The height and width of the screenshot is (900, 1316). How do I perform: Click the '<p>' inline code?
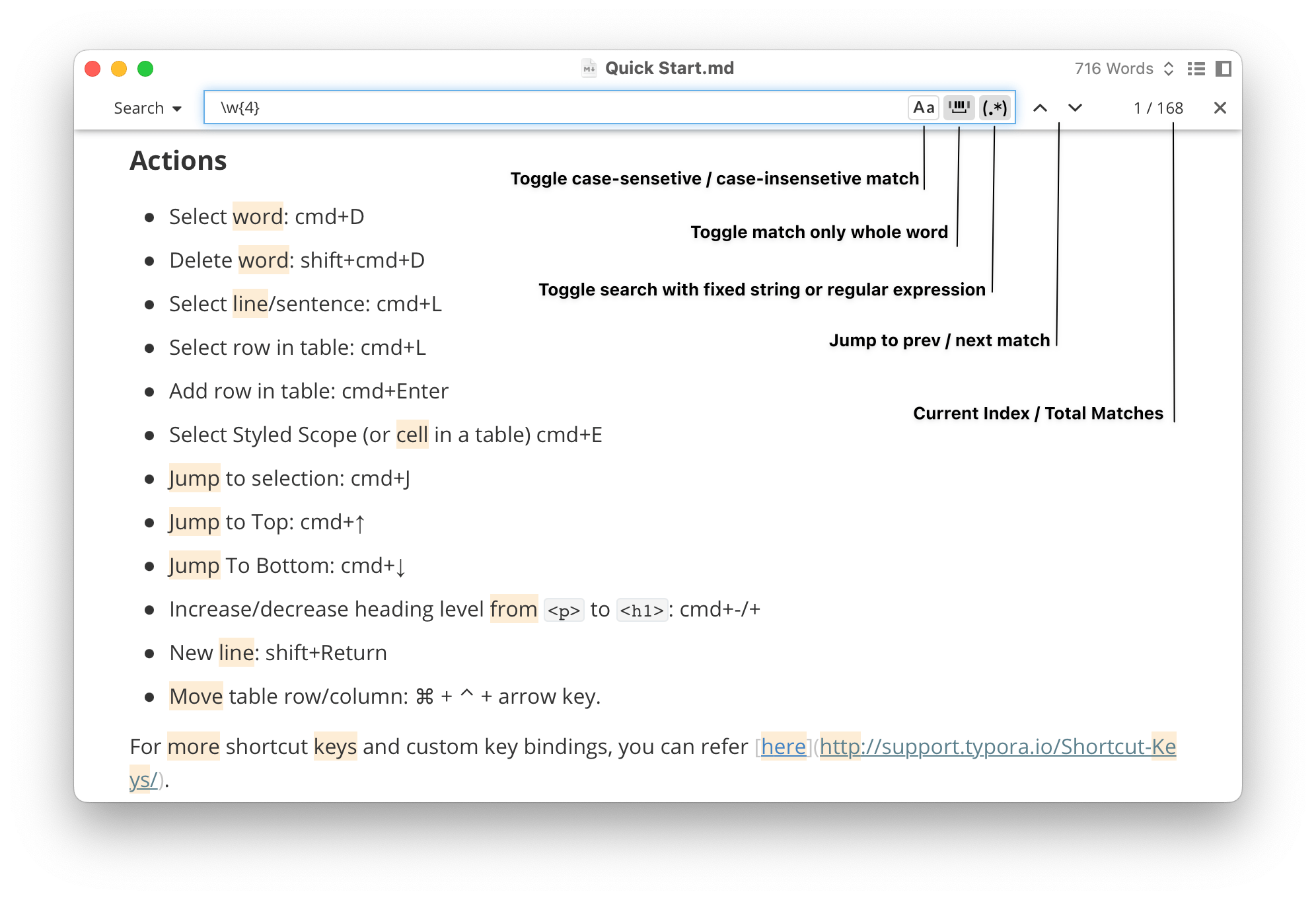pos(564,611)
